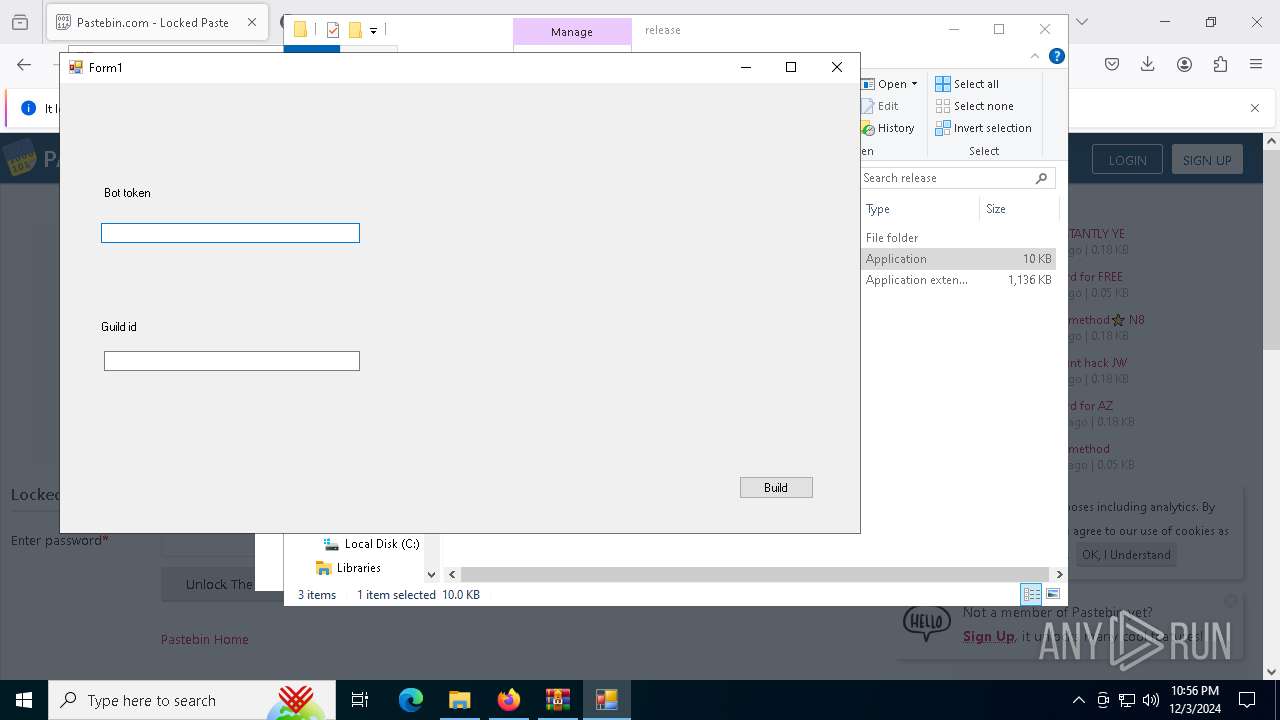Open Firefox downloads icon
Screen dimensions: 1280x720
[1148, 64]
